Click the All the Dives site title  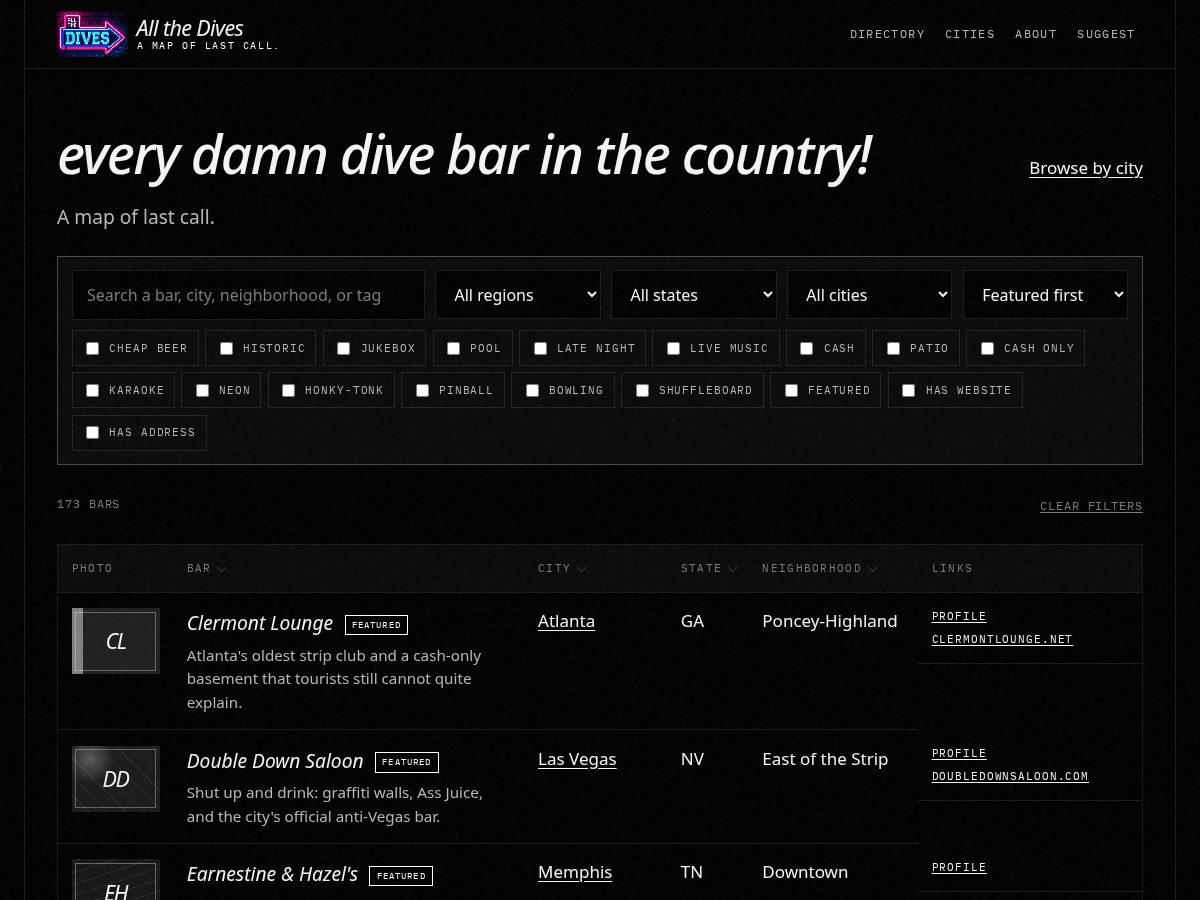pyautogui.click(x=190, y=28)
